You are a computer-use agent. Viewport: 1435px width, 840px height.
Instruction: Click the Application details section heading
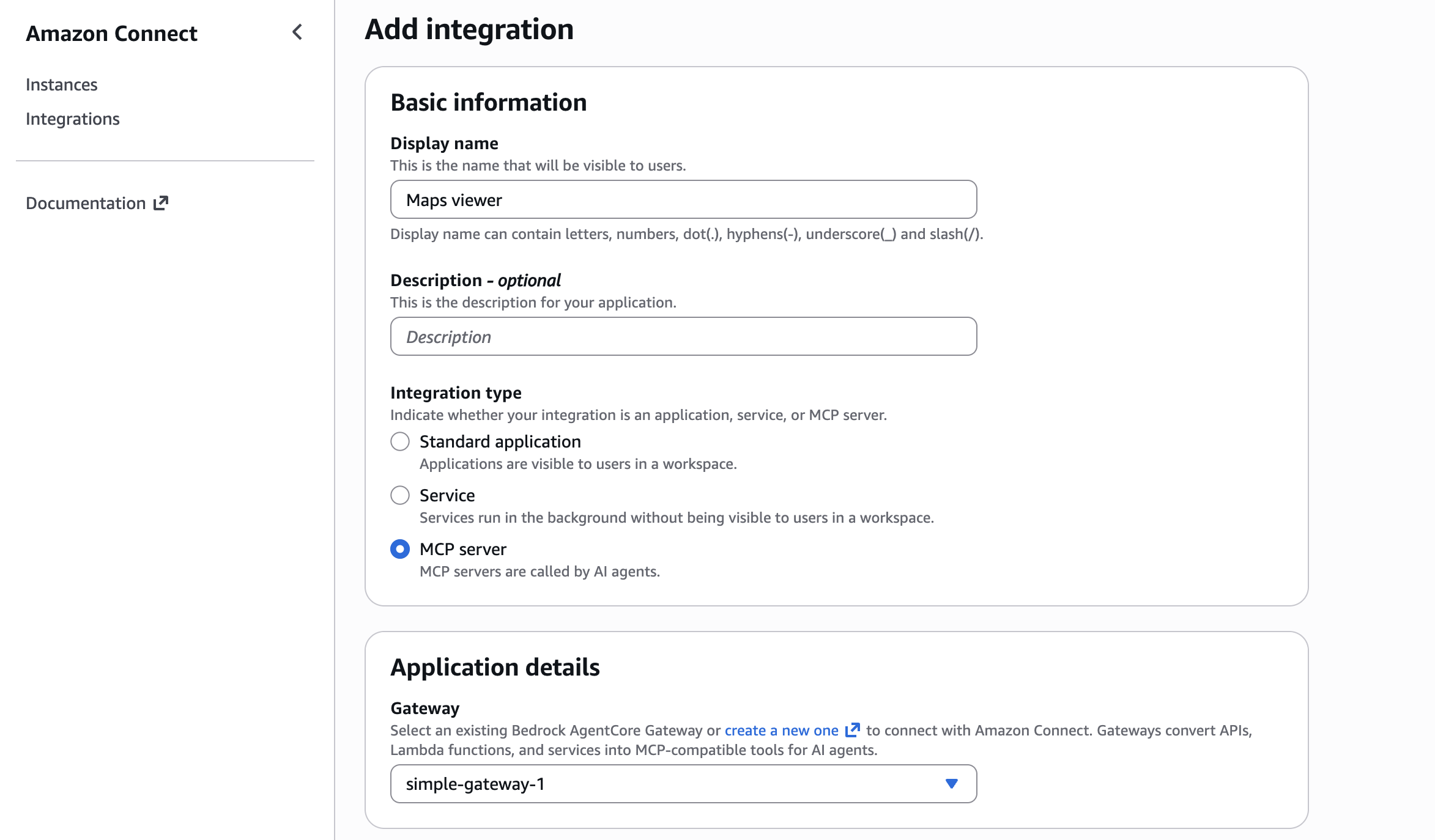495,667
